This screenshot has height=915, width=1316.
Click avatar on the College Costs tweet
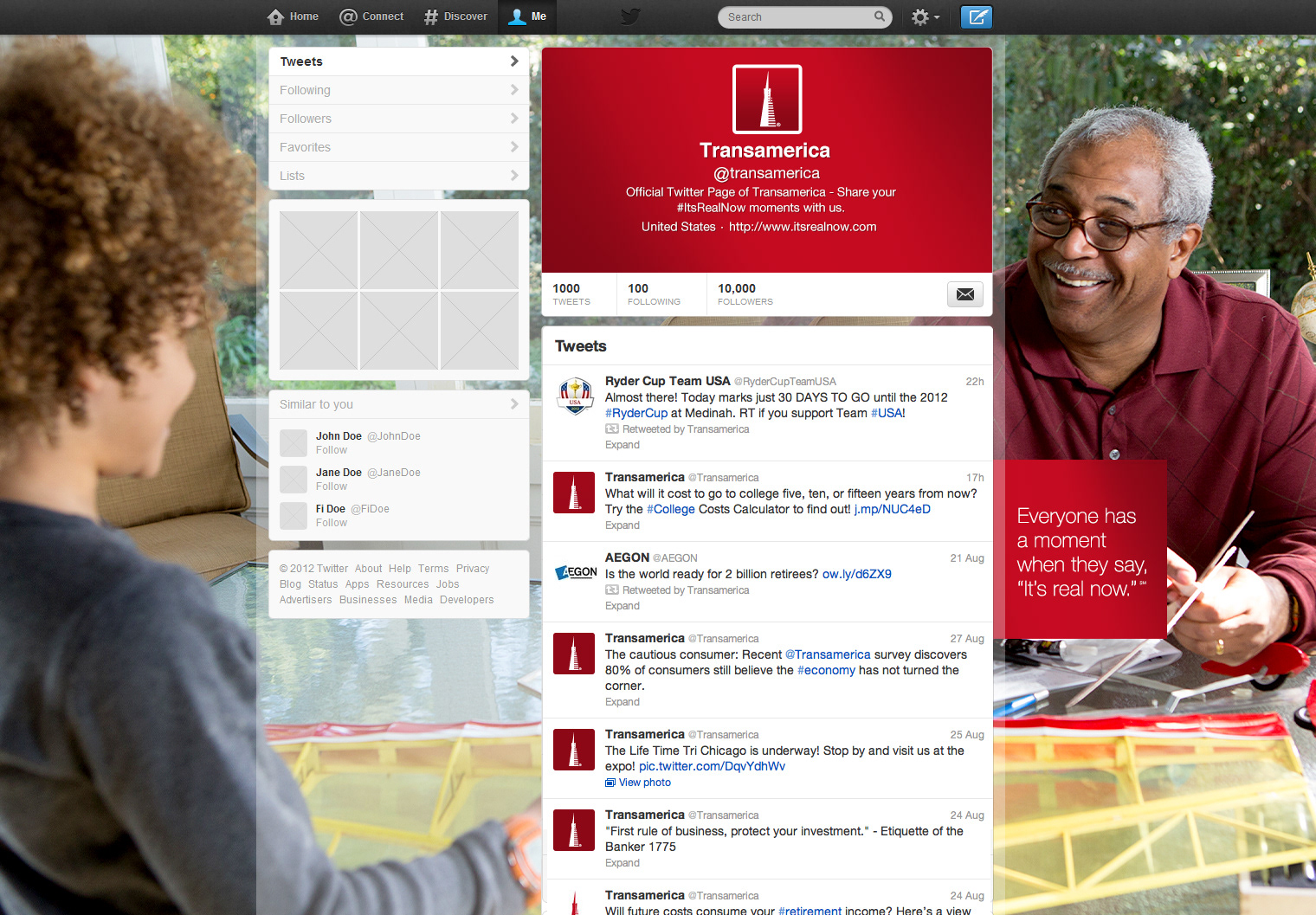(x=574, y=493)
